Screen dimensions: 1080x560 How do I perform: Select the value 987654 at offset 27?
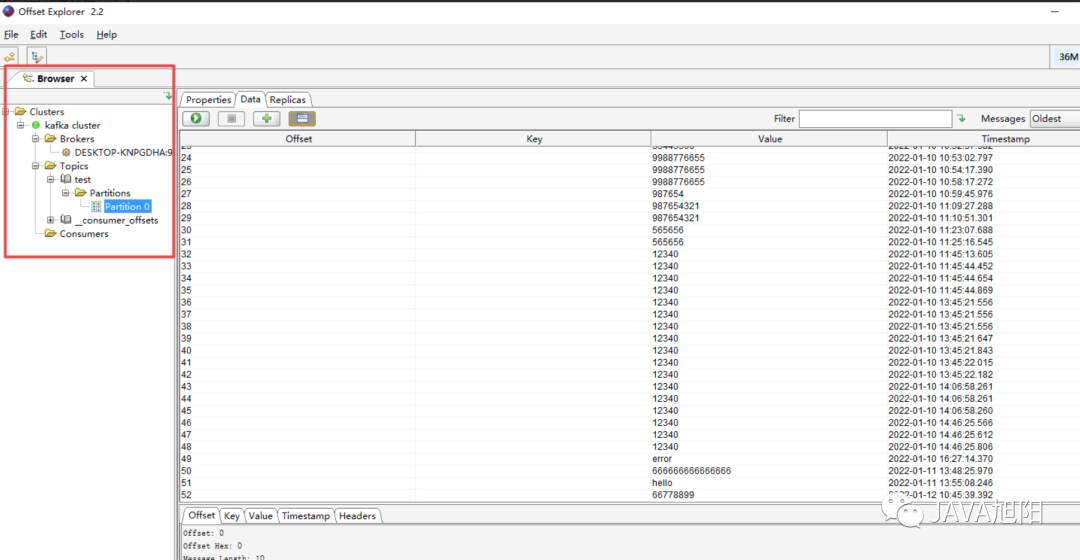pos(668,194)
